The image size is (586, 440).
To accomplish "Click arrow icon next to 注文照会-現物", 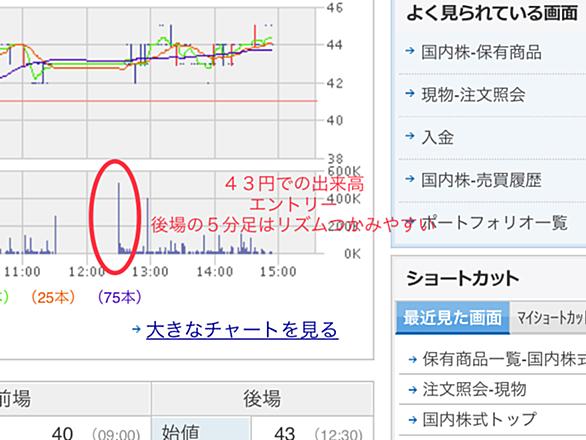I will point(413,390).
